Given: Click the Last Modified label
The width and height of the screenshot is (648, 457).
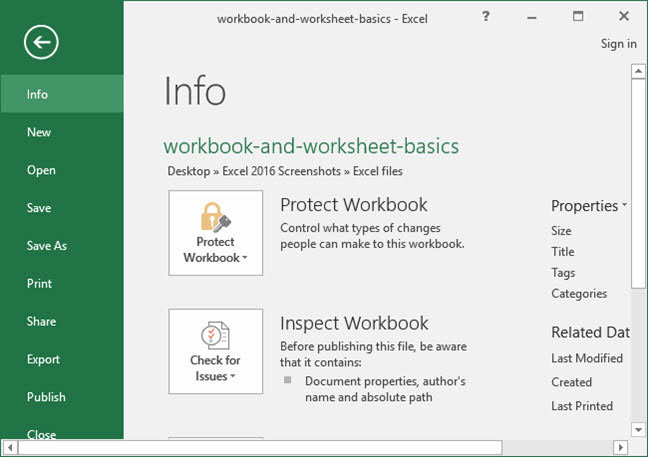Looking at the screenshot, I should pos(587,358).
